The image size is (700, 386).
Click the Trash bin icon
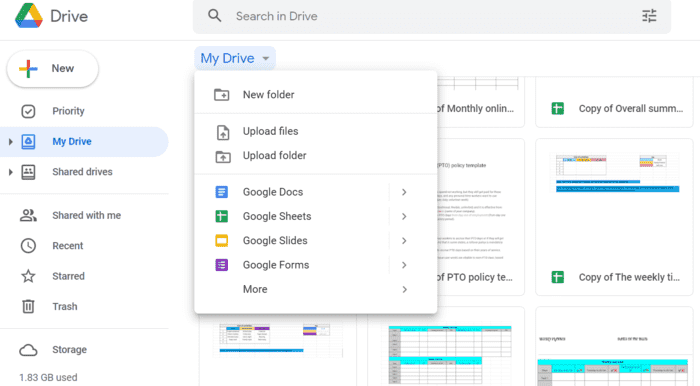point(28,307)
